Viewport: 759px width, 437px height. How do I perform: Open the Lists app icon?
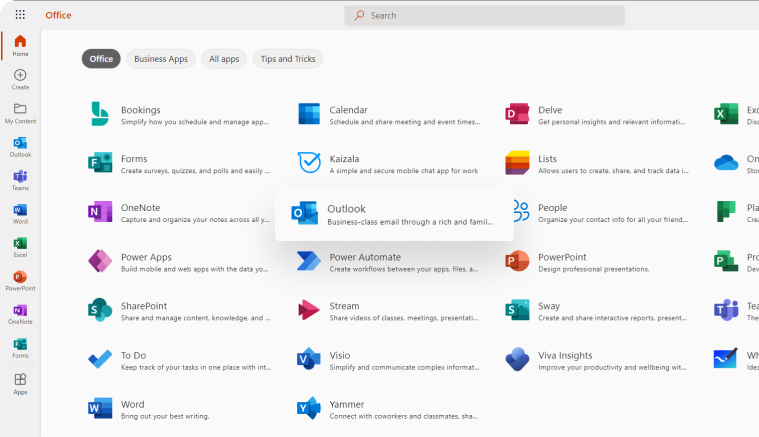(x=517, y=163)
